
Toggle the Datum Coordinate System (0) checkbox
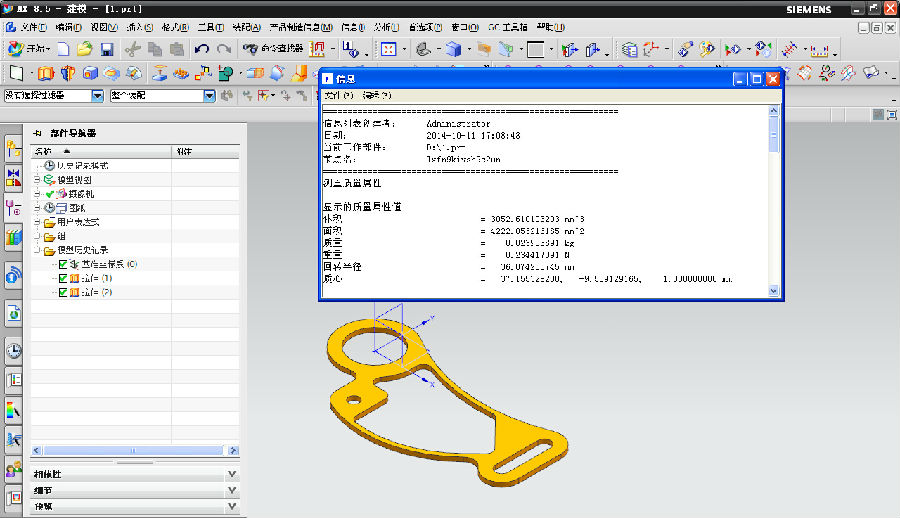63,264
